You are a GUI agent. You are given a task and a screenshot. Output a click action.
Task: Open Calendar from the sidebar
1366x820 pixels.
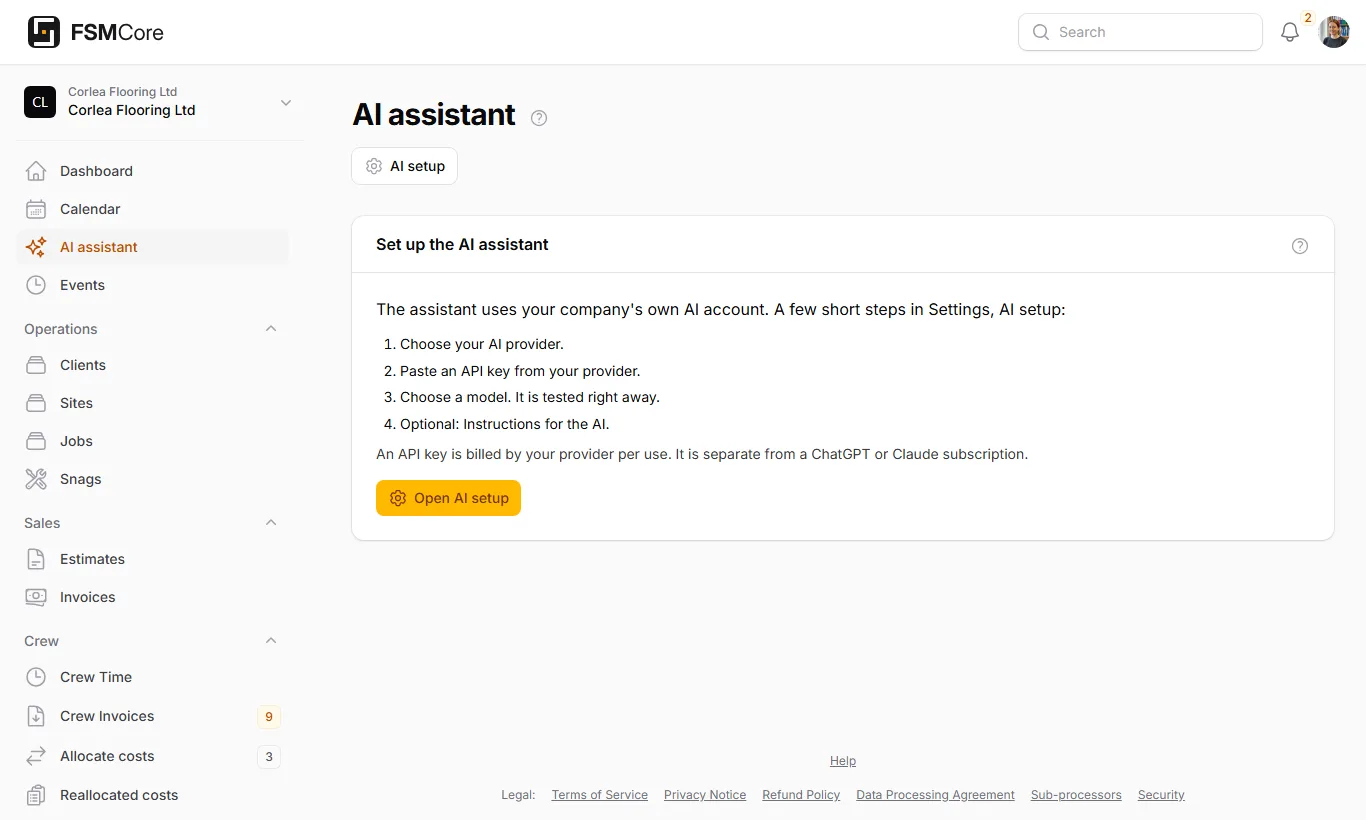pos(153,209)
